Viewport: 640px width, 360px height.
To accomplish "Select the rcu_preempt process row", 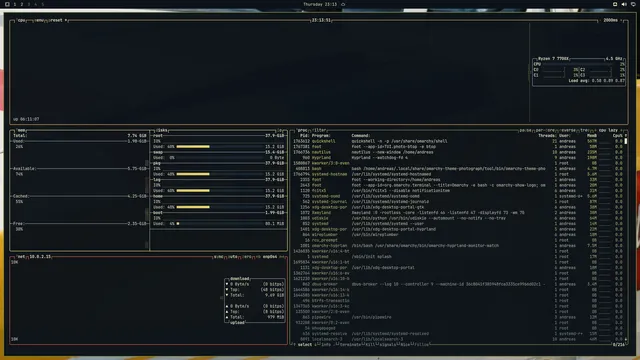I will (458, 240).
